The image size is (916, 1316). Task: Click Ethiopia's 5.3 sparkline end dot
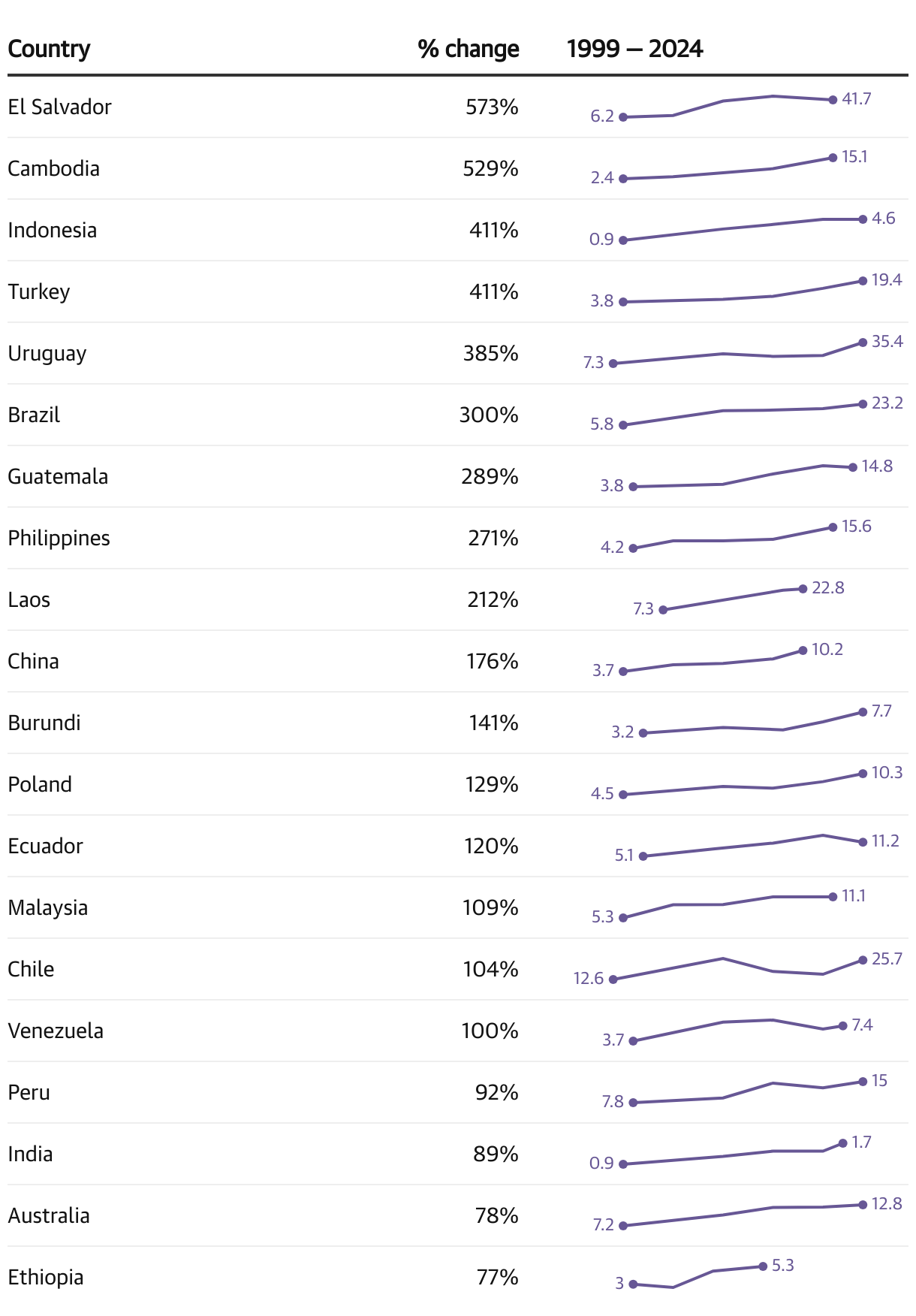(x=763, y=1266)
